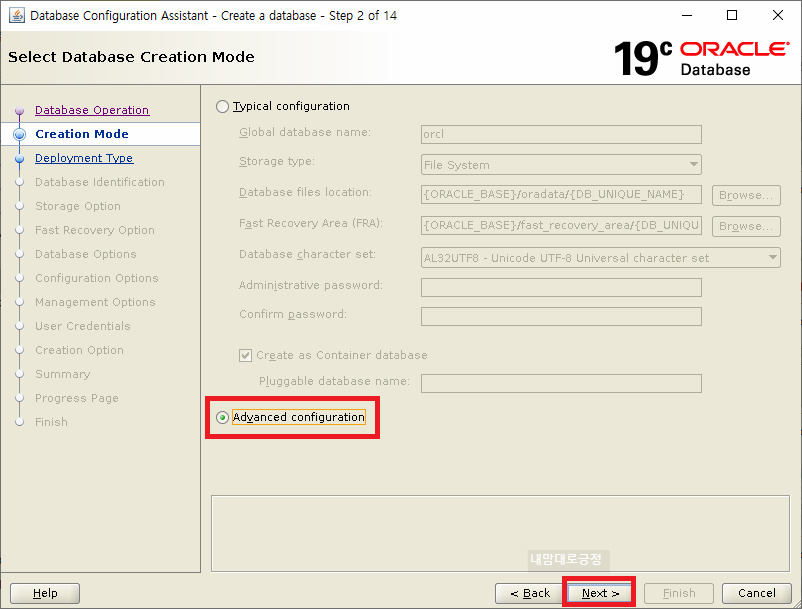Click the Fast Recovery Area field
The image size is (802, 609).
click(561, 225)
